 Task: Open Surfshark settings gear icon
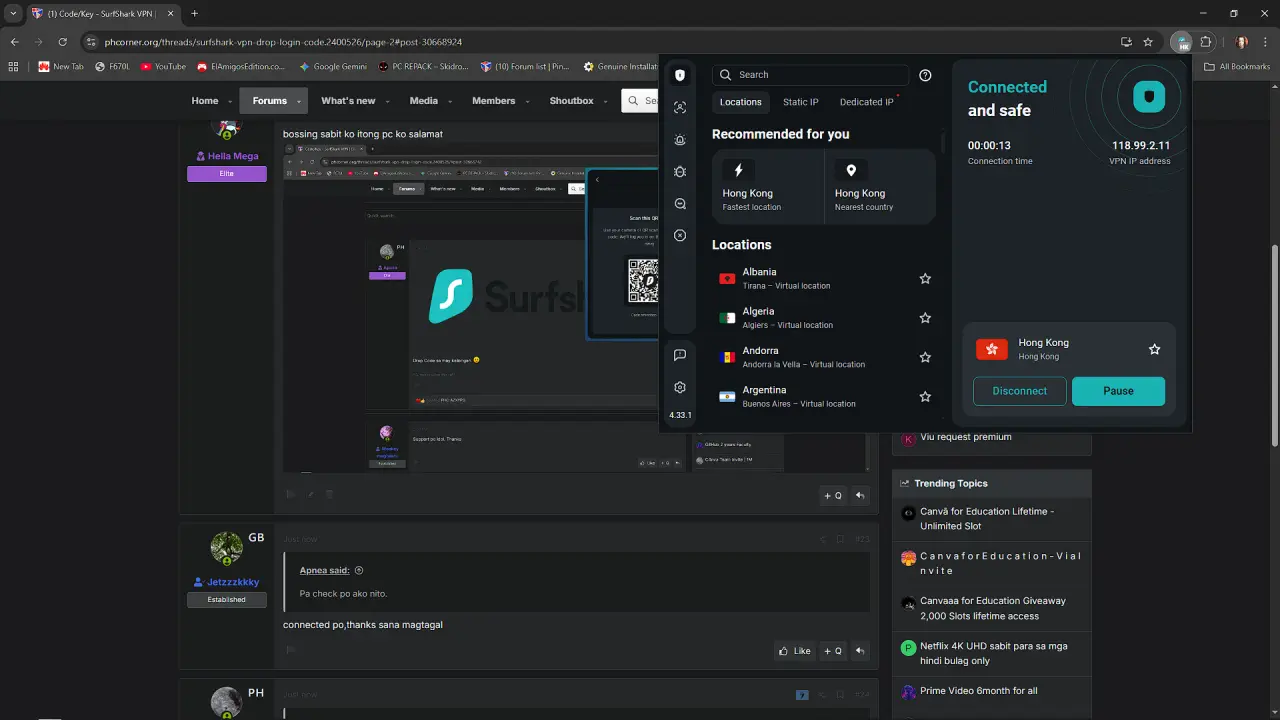680,387
